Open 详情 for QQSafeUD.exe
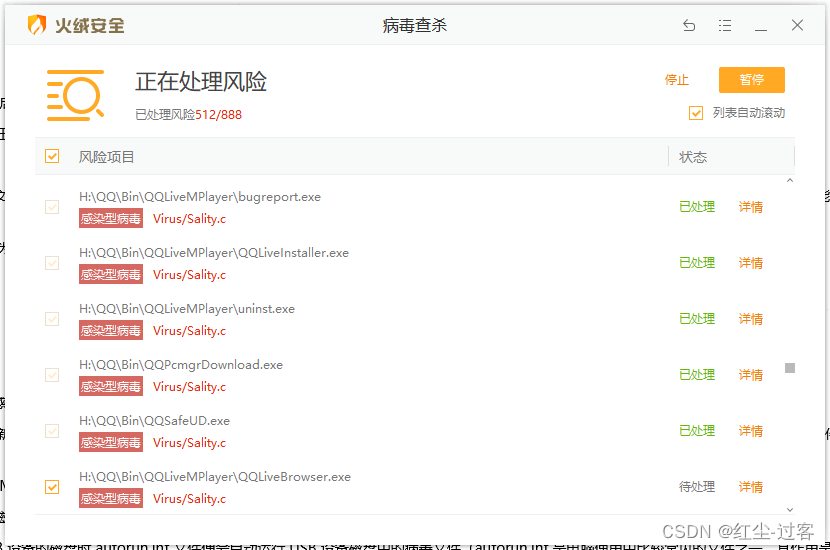 pos(751,431)
